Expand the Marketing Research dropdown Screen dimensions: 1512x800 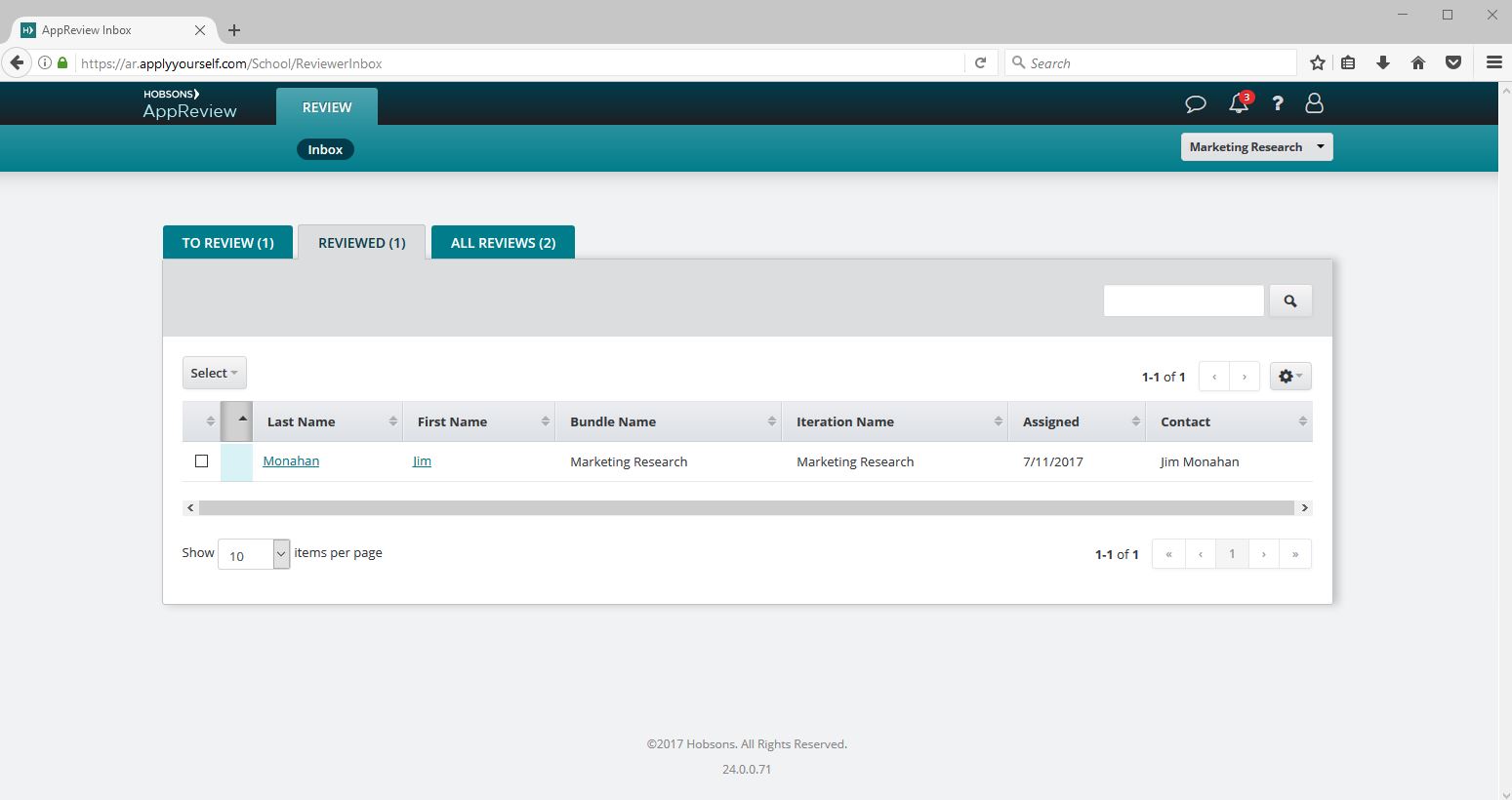(1256, 147)
